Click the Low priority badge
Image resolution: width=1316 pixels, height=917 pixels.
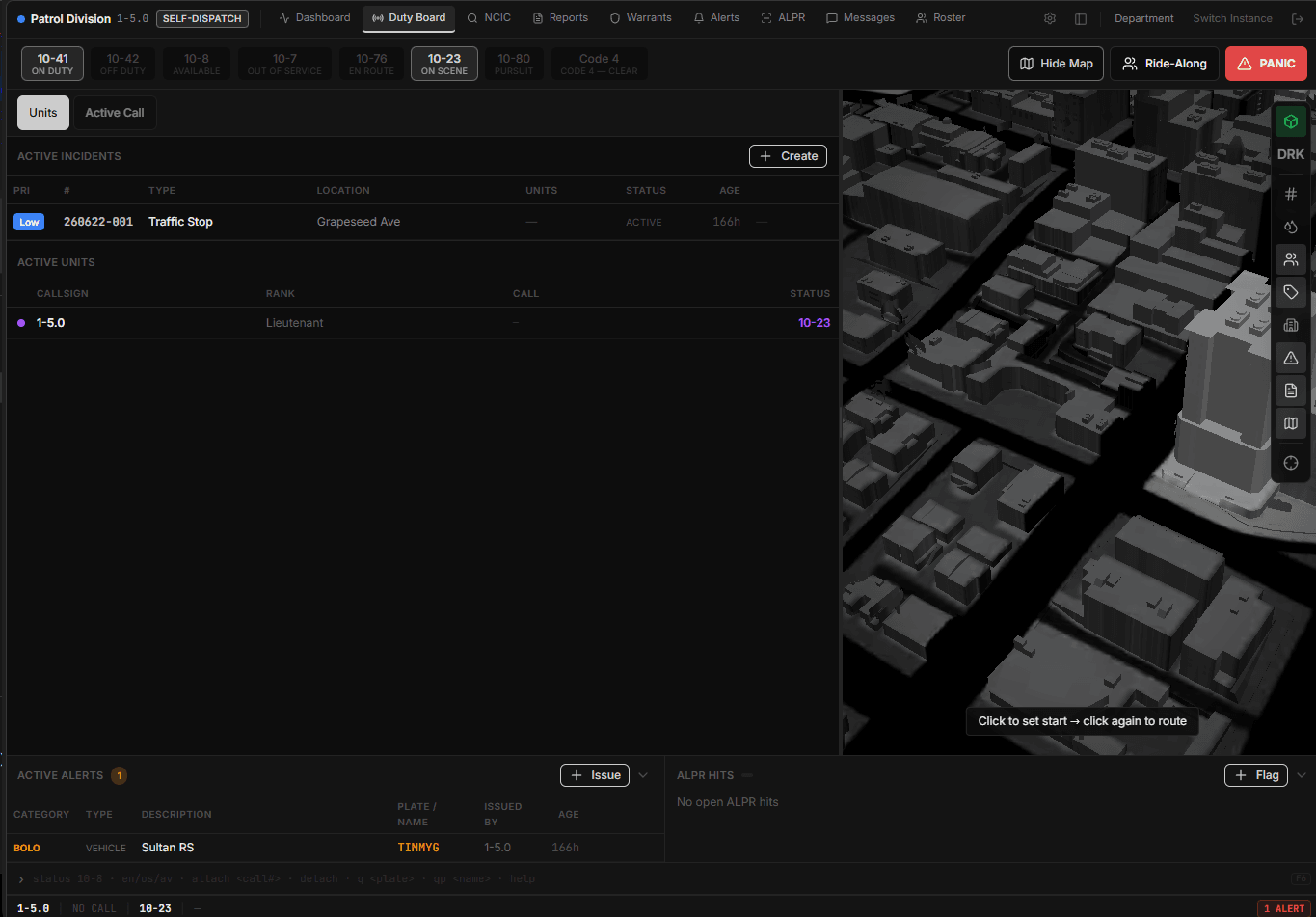[x=29, y=222]
